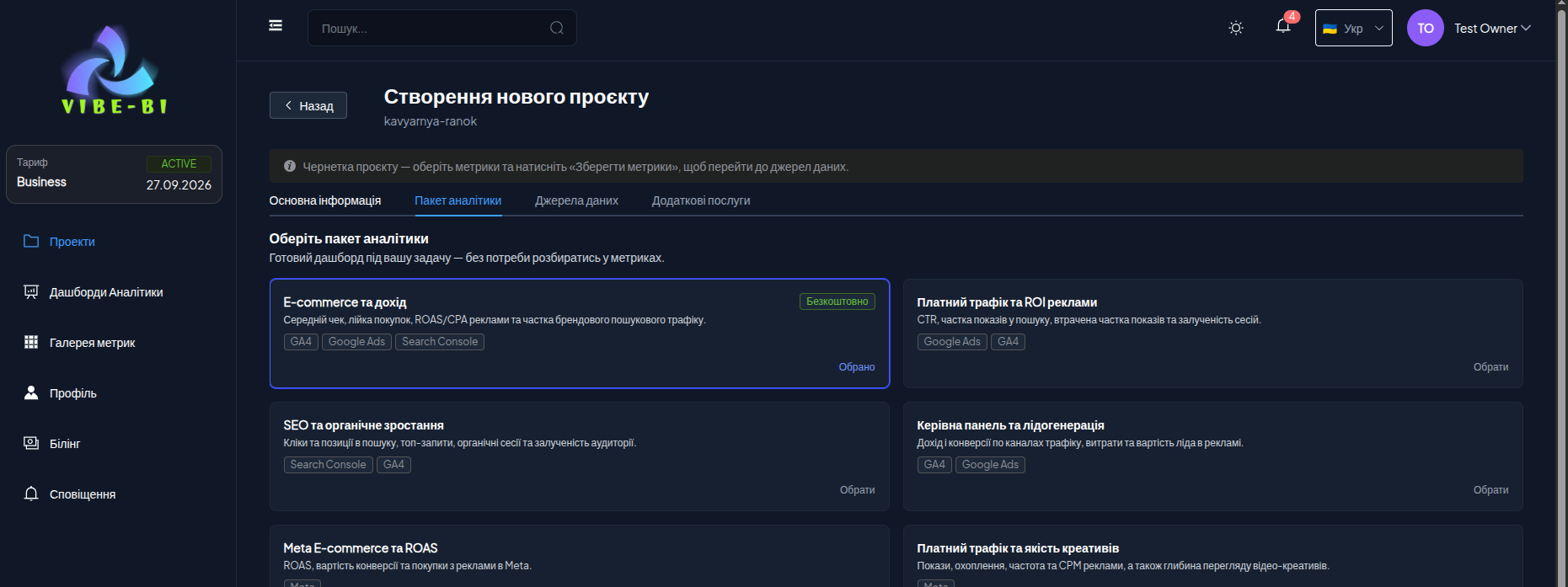Toggle the sidebar hamburger menu icon

pos(276,26)
